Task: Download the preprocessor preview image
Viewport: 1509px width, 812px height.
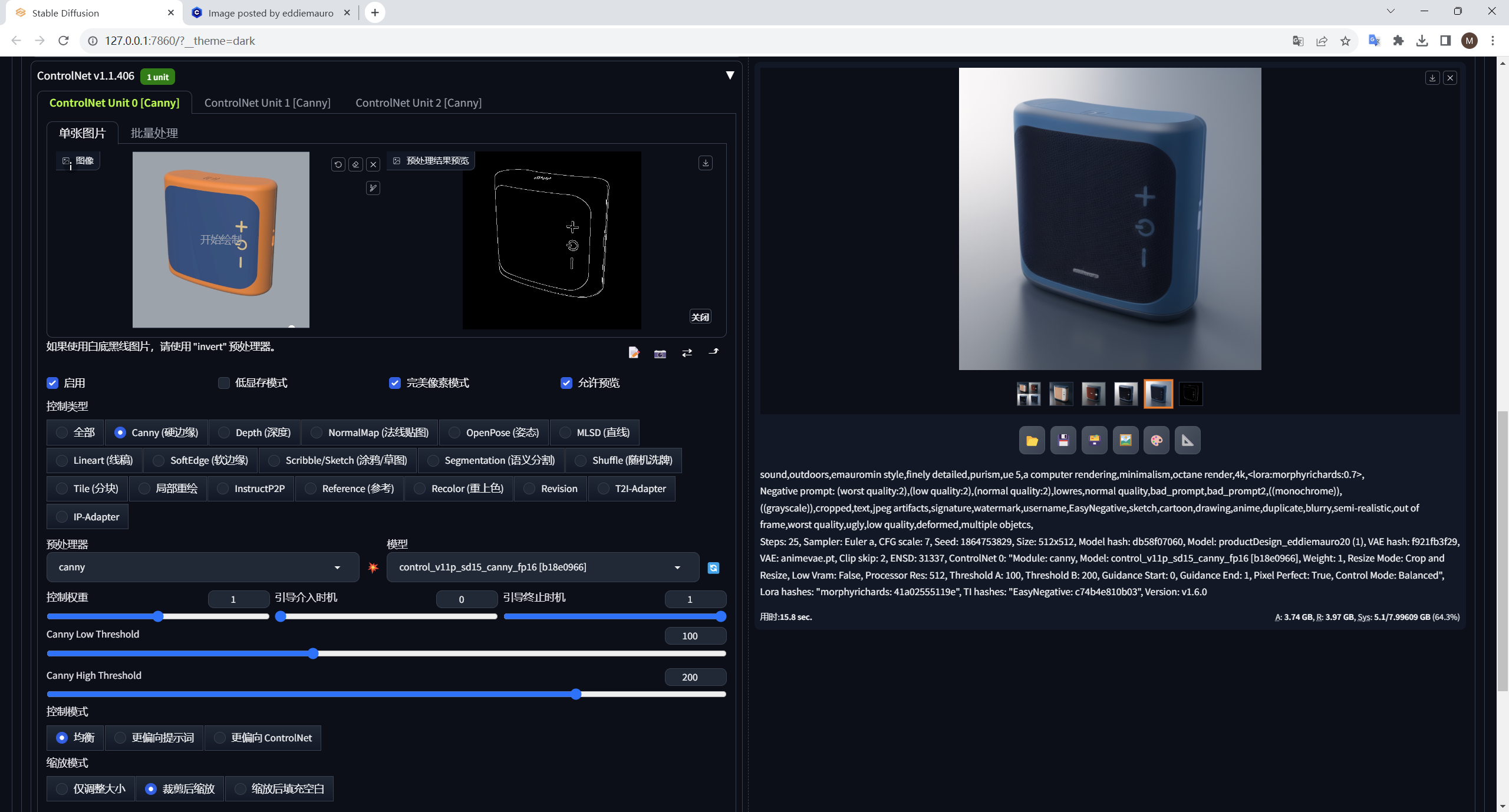Action: coord(706,163)
